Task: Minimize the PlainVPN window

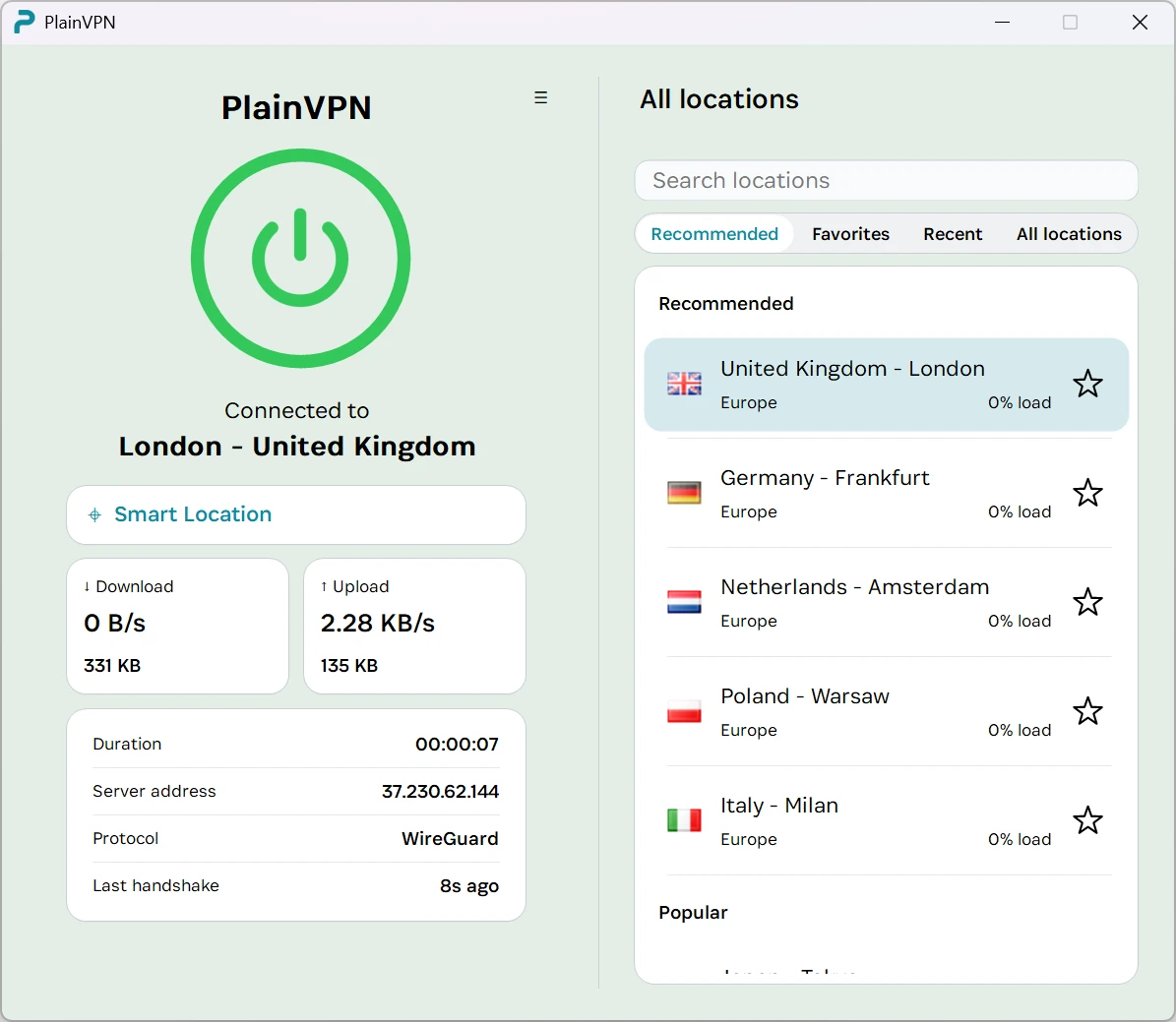Action: coord(1002,22)
